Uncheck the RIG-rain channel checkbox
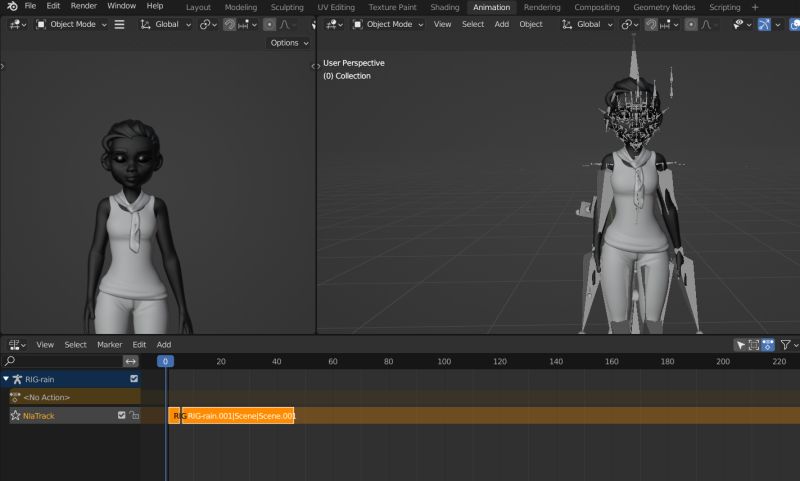This screenshot has height=481, width=800. 134,379
